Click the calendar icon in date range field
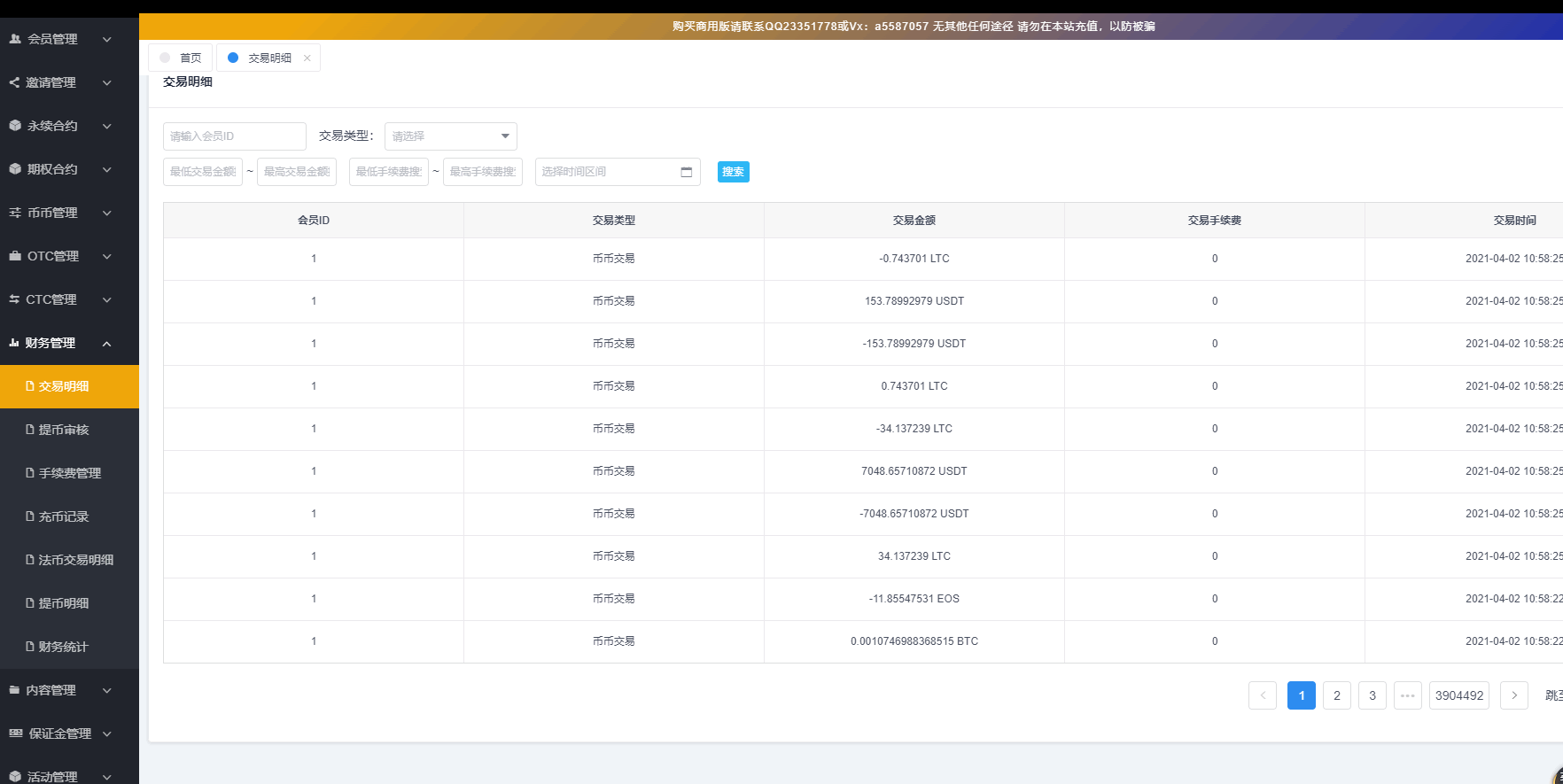 point(686,172)
